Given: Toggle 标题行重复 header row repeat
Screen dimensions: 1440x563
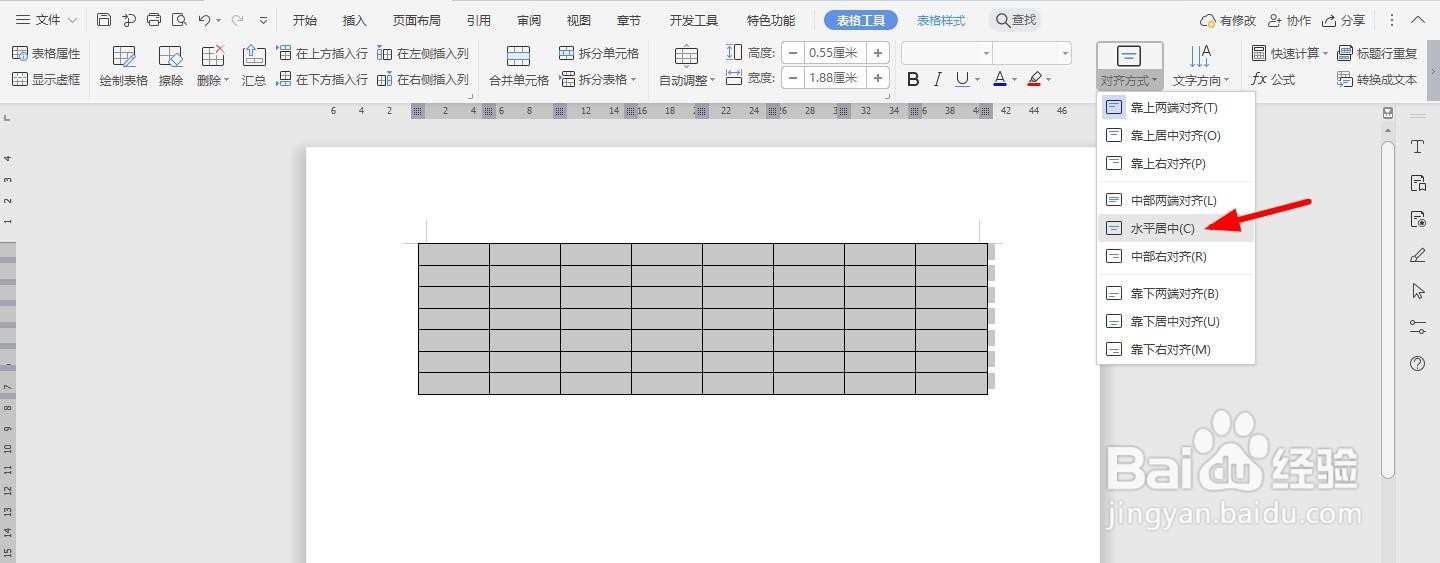Looking at the screenshot, I should coord(1377,53).
